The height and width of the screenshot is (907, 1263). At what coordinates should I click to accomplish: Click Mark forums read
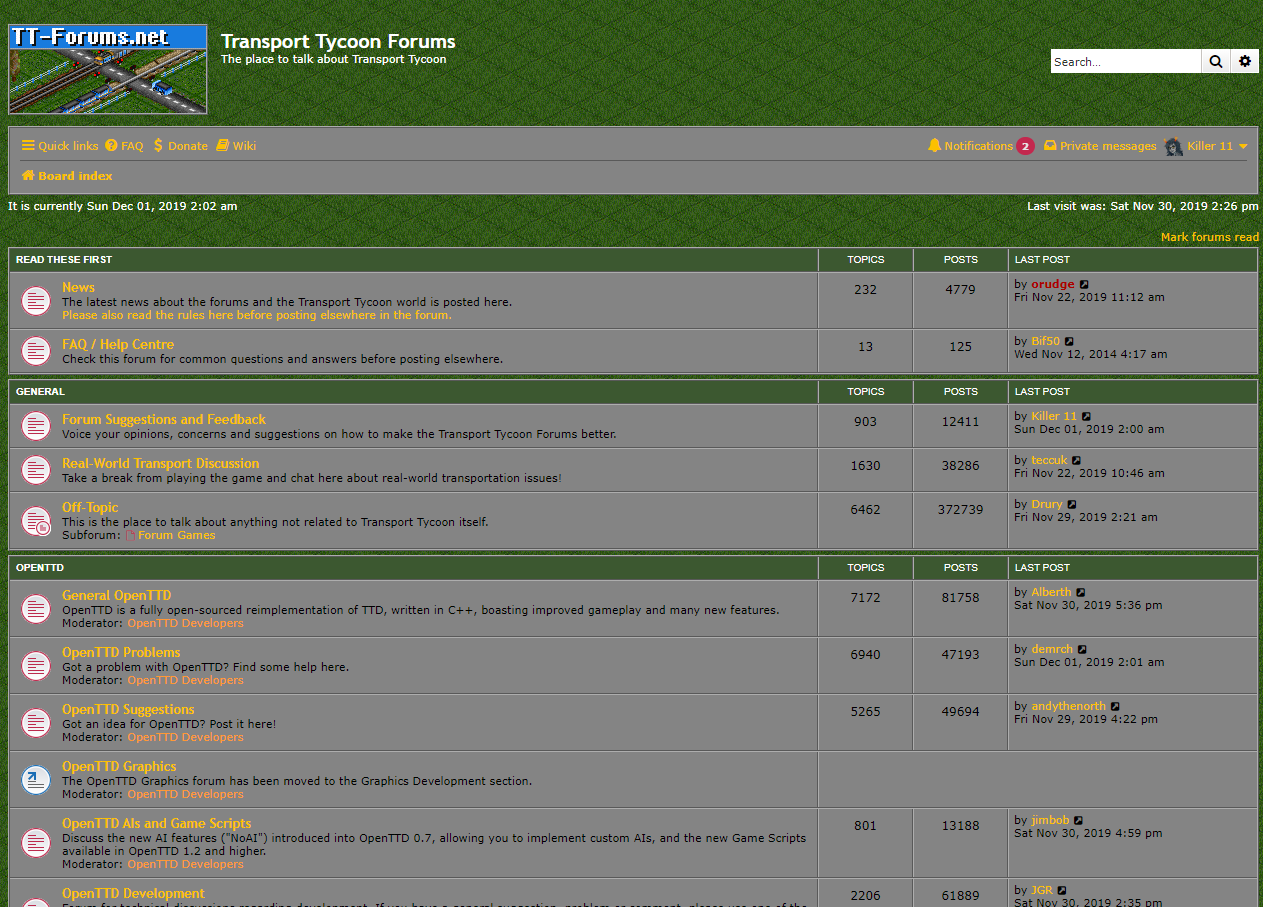[x=1210, y=237]
